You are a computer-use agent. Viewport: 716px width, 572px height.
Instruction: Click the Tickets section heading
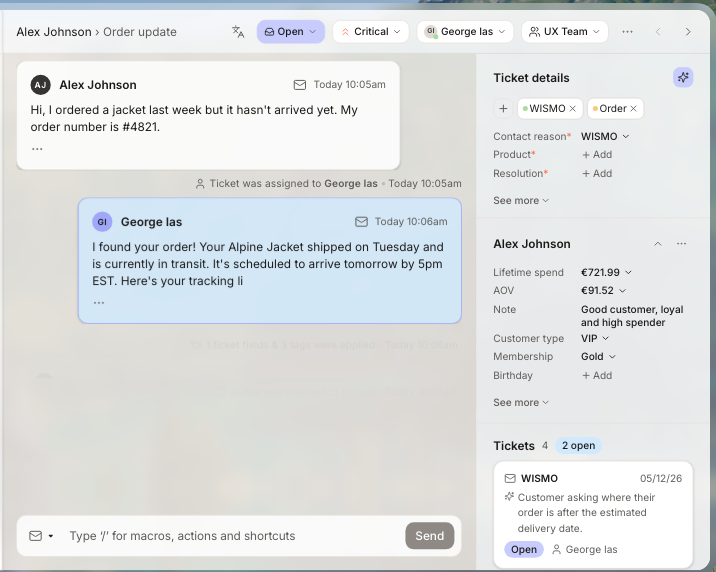514,446
